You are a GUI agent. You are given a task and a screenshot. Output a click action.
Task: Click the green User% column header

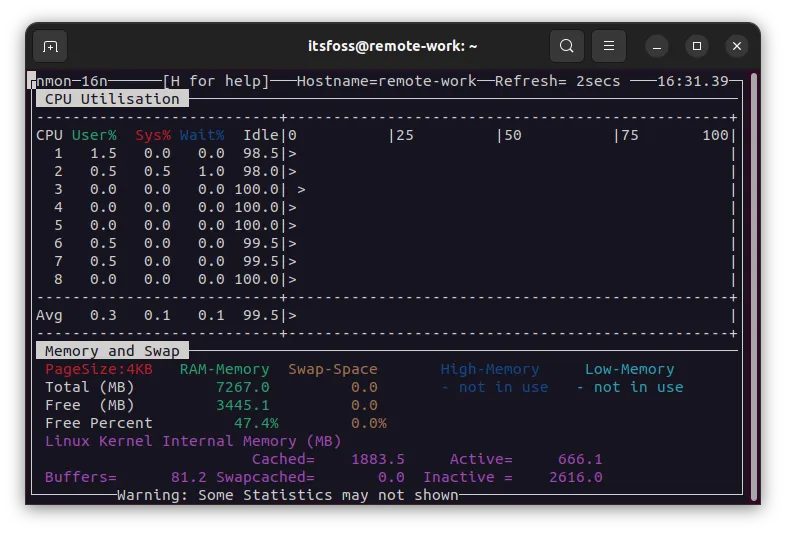click(94, 135)
